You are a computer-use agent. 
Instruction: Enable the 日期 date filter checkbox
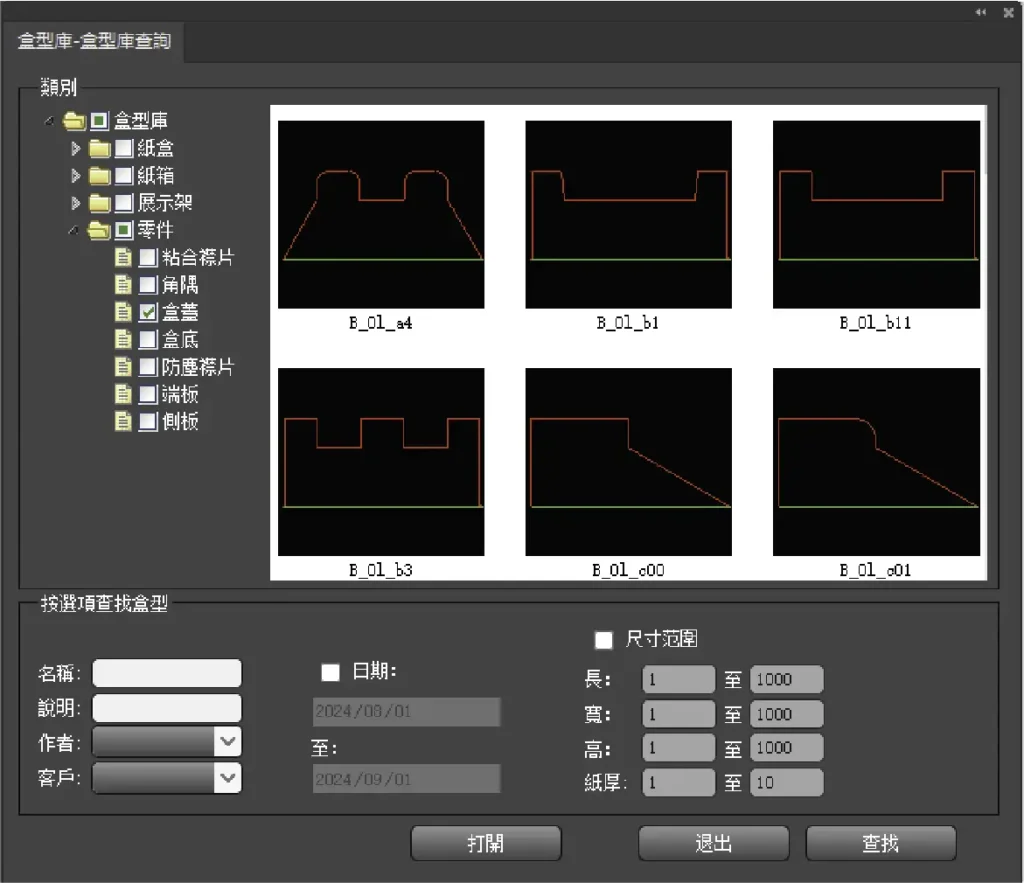point(331,672)
